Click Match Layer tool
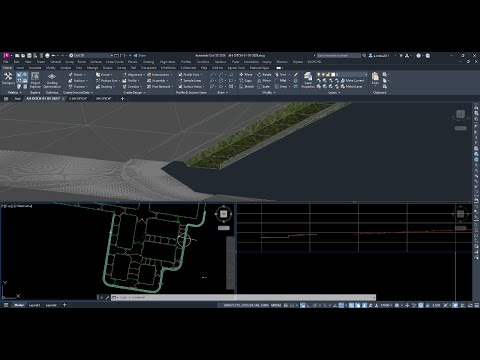This screenshot has width=480, height=360. pyautogui.click(x=352, y=86)
